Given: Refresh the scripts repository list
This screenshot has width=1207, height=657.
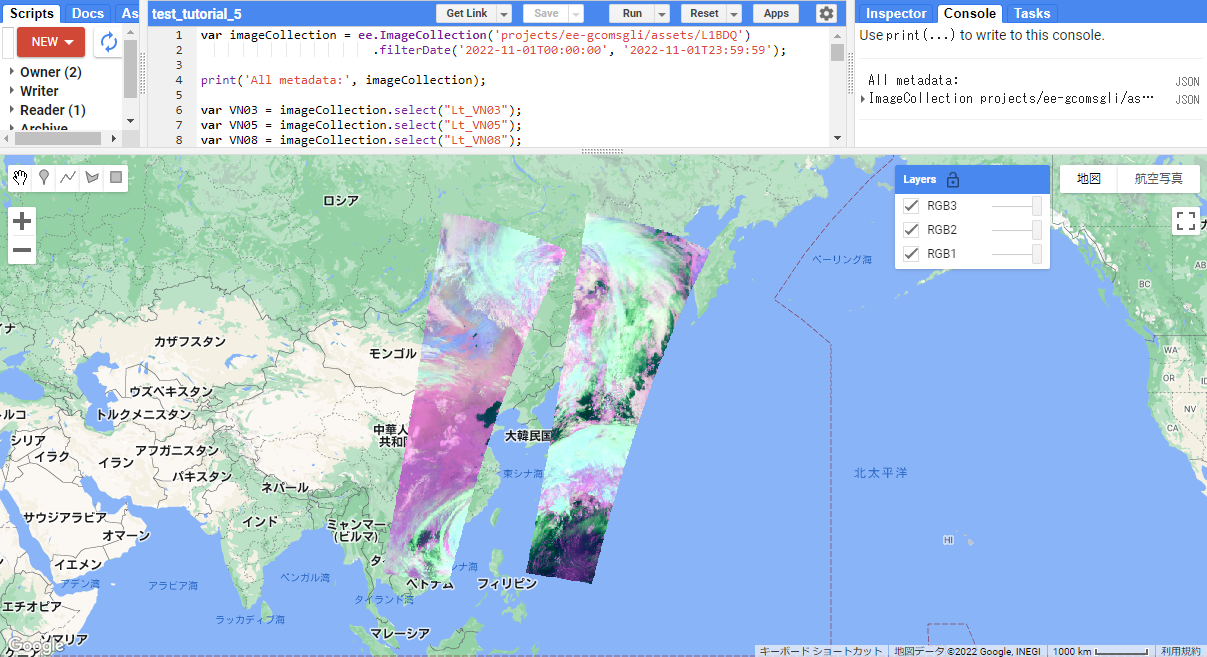Looking at the screenshot, I should tap(108, 42).
